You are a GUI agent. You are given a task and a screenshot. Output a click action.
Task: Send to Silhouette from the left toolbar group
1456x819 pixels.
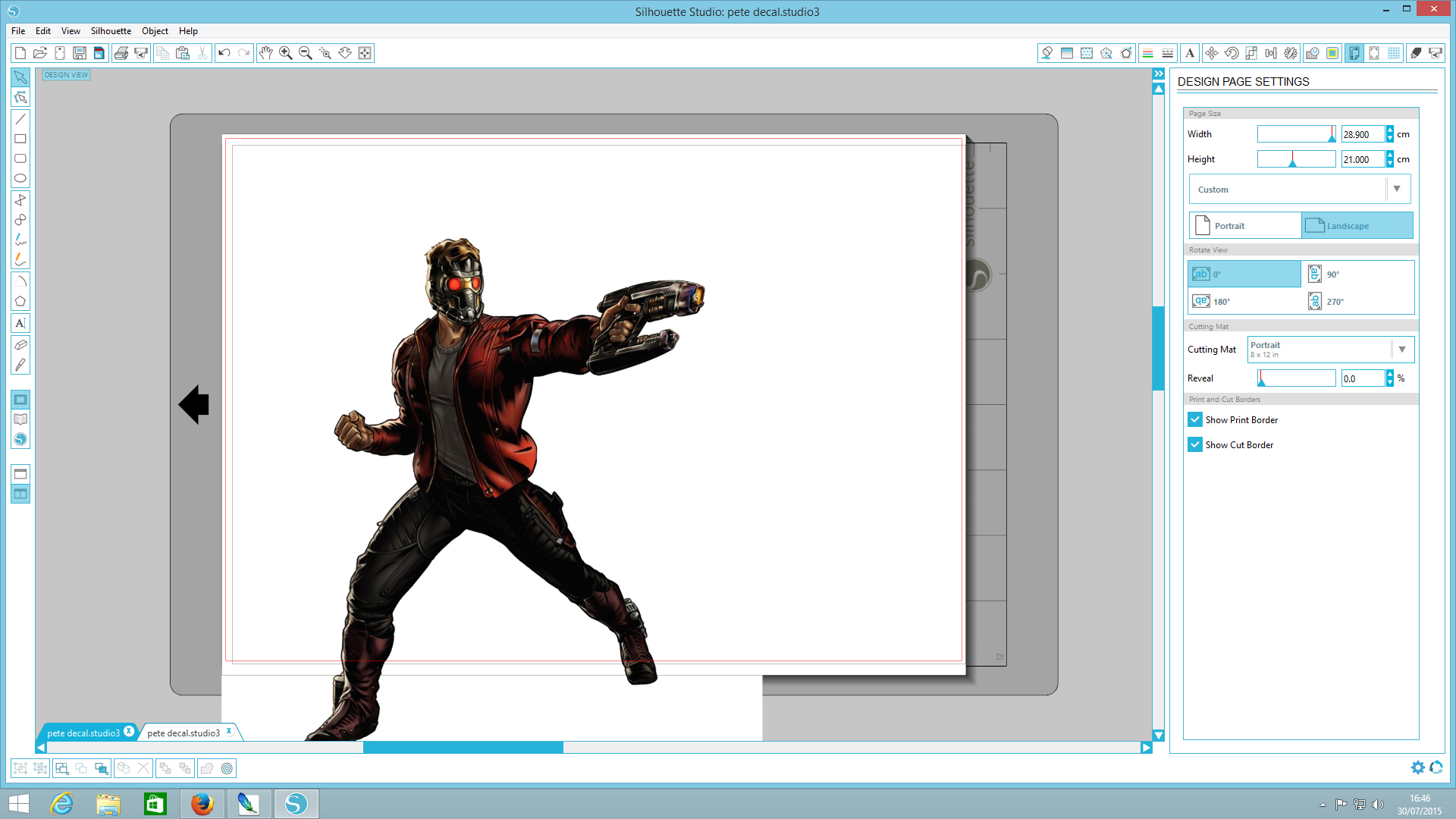pos(140,53)
